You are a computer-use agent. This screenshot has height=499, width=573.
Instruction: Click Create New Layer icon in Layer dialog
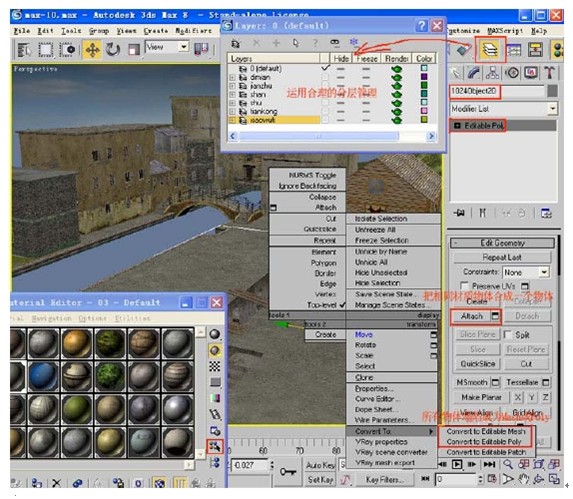pos(236,43)
